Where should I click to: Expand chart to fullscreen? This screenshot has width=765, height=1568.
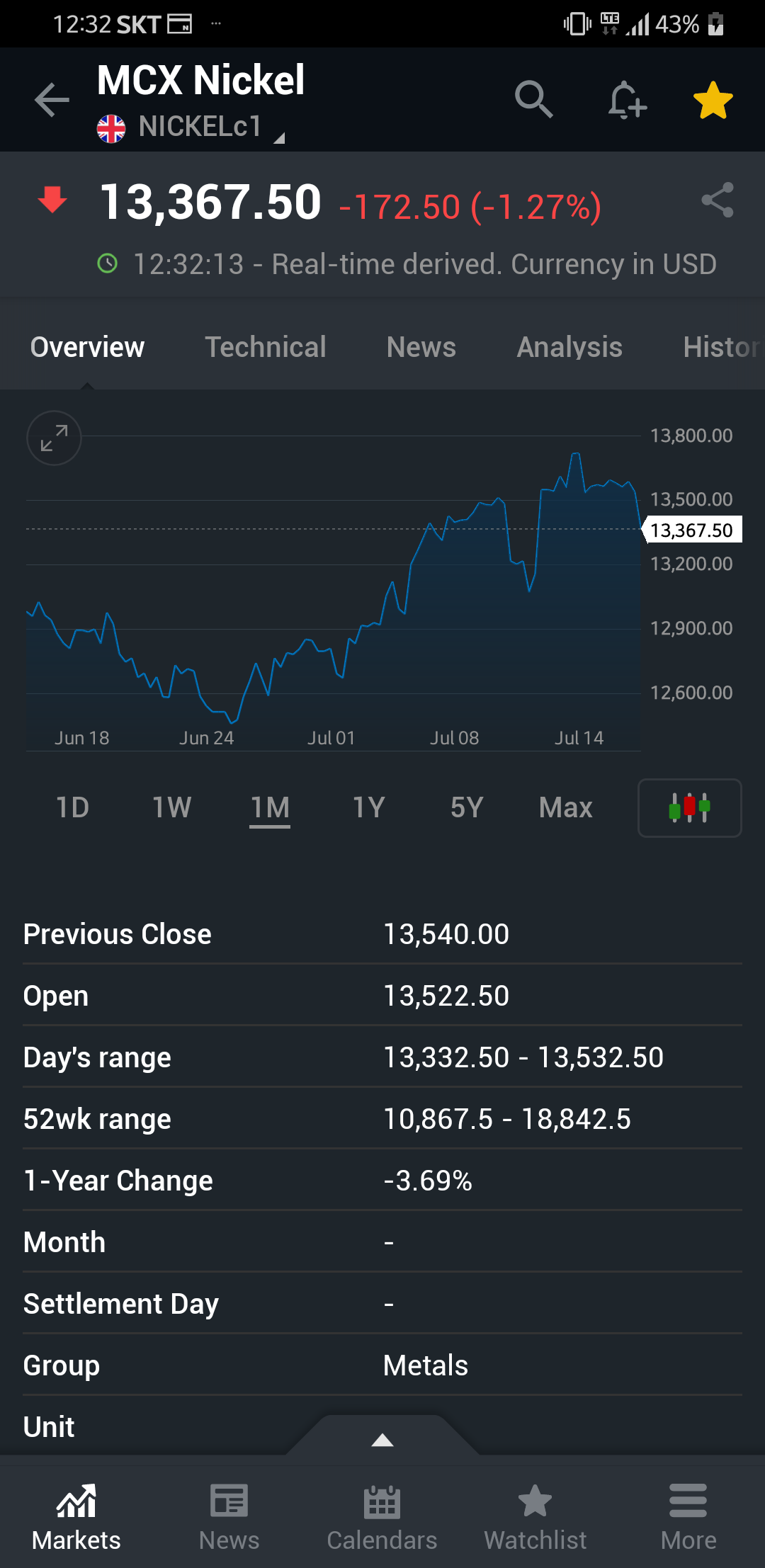pyautogui.click(x=54, y=438)
